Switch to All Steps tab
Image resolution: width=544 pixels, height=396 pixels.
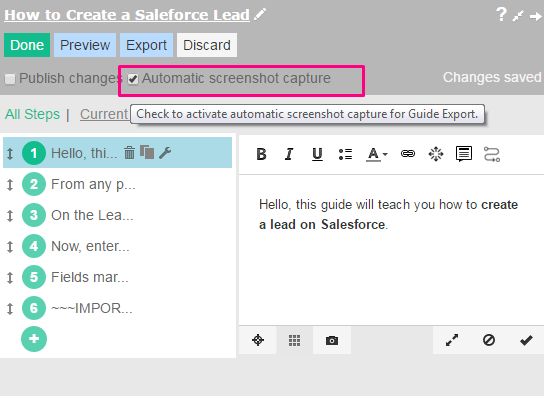click(32, 114)
